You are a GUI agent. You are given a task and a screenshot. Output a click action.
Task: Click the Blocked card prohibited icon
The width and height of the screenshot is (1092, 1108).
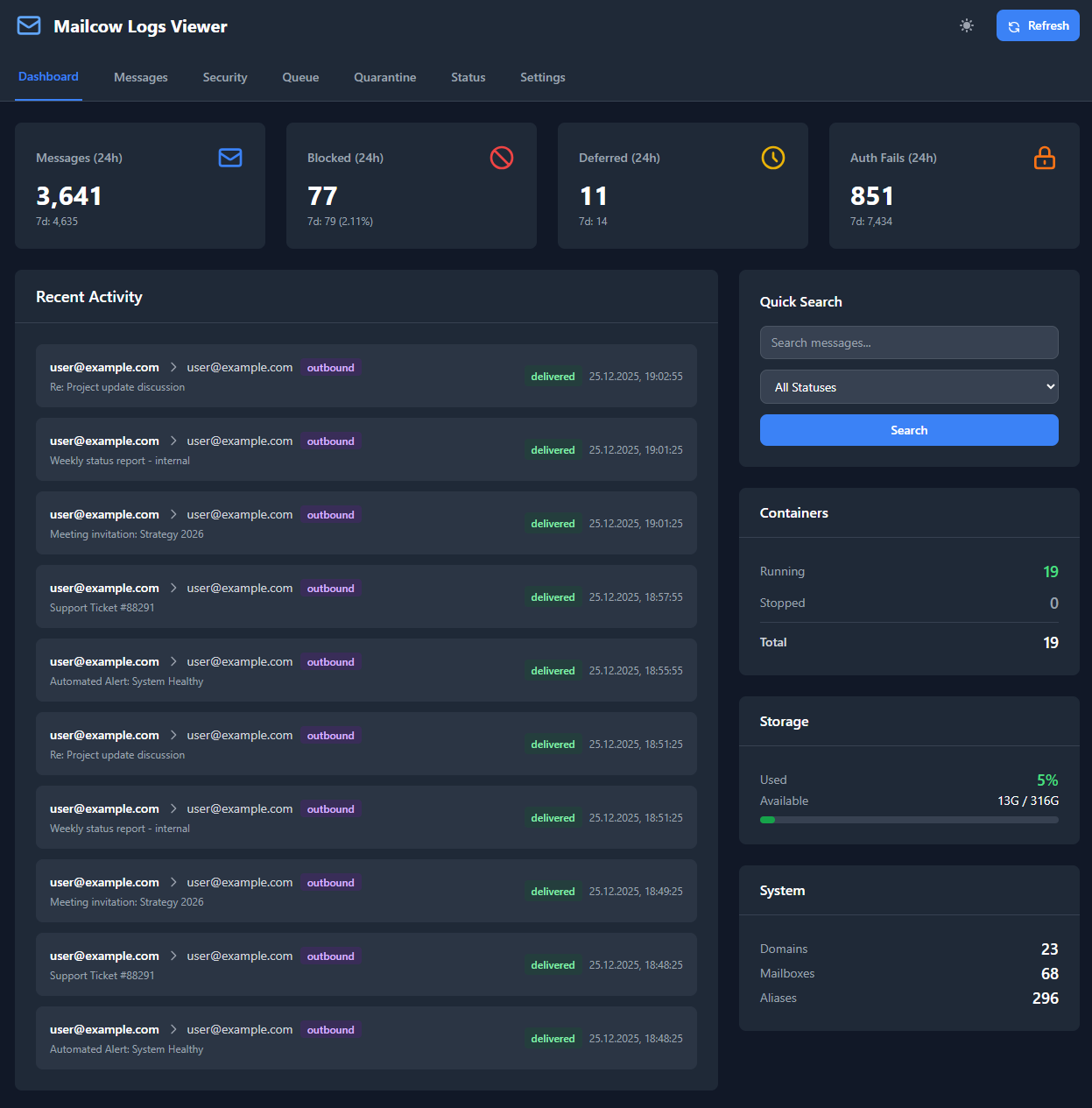502,158
